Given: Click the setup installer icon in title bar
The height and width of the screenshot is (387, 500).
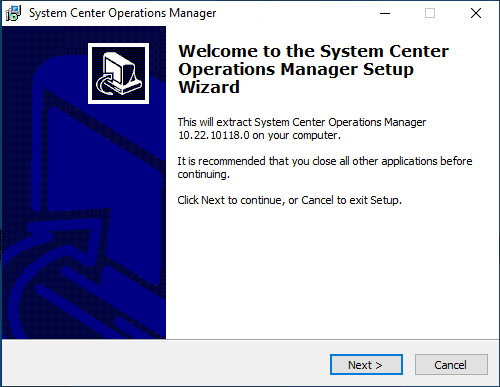Looking at the screenshot, I should (13, 13).
